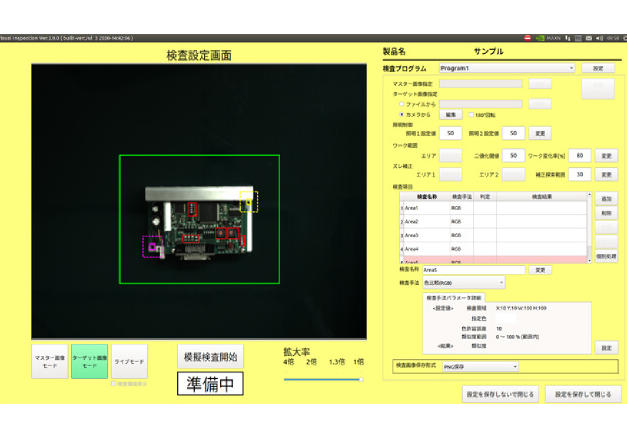627x438 pixels.
Task: Expand the PNG保存 image format dropdown
Action: [480, 367]
